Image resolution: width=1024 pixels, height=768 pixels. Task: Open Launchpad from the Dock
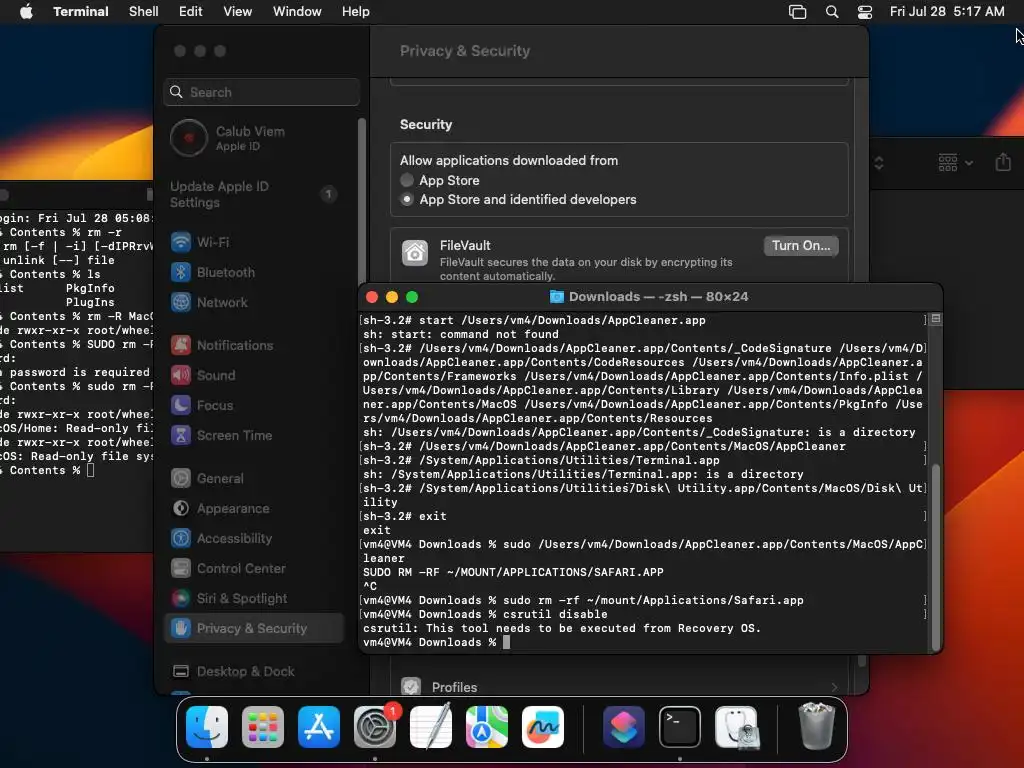point(263,727)
